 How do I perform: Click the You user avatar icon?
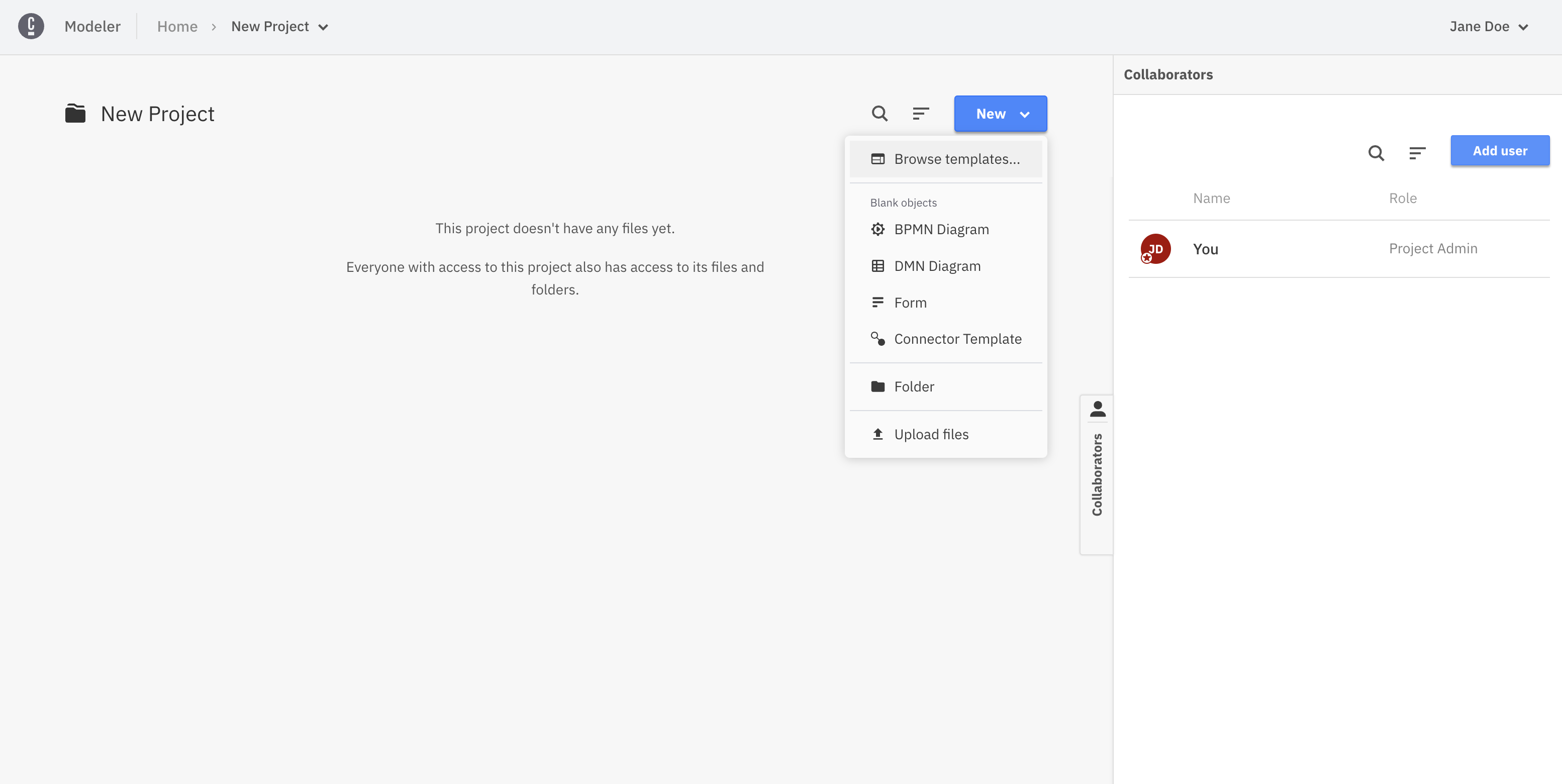click(1156, 248)
